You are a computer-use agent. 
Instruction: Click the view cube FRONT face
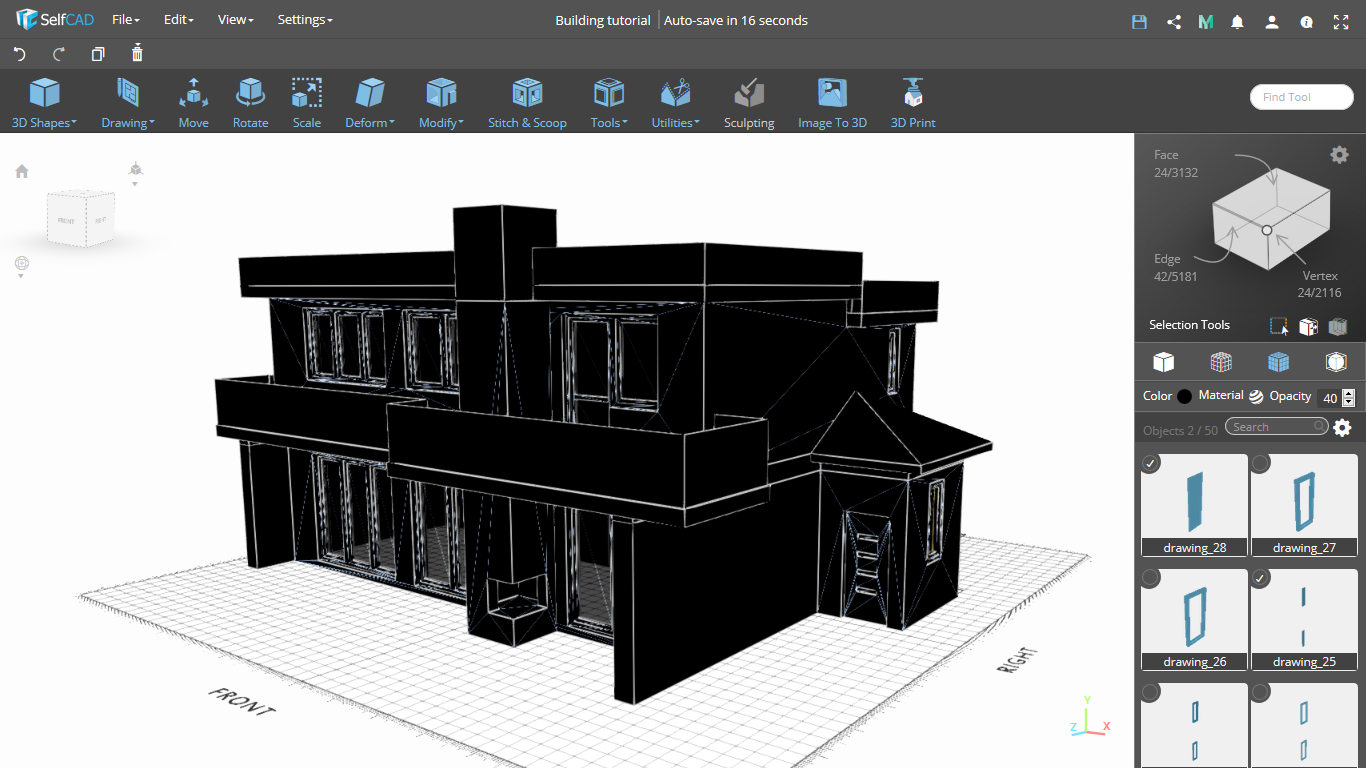click(x=66, y=219)
